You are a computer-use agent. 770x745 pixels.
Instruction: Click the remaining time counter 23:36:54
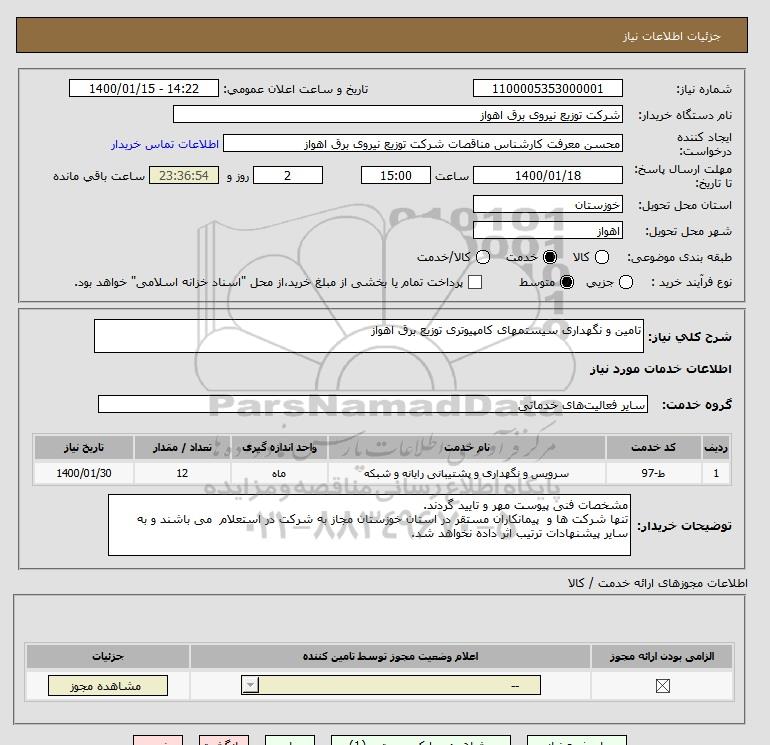point(184,175)
